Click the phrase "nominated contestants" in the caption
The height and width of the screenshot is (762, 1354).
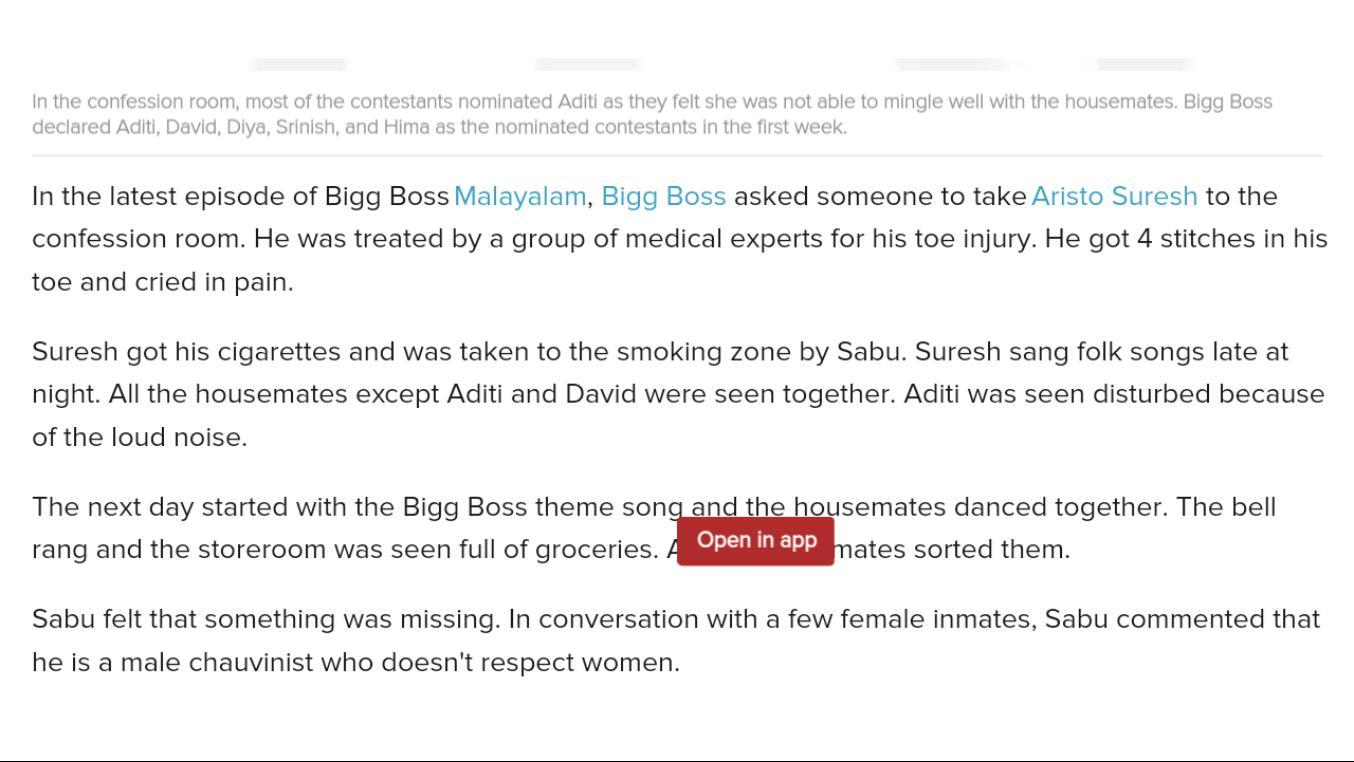tap(684, 127)
